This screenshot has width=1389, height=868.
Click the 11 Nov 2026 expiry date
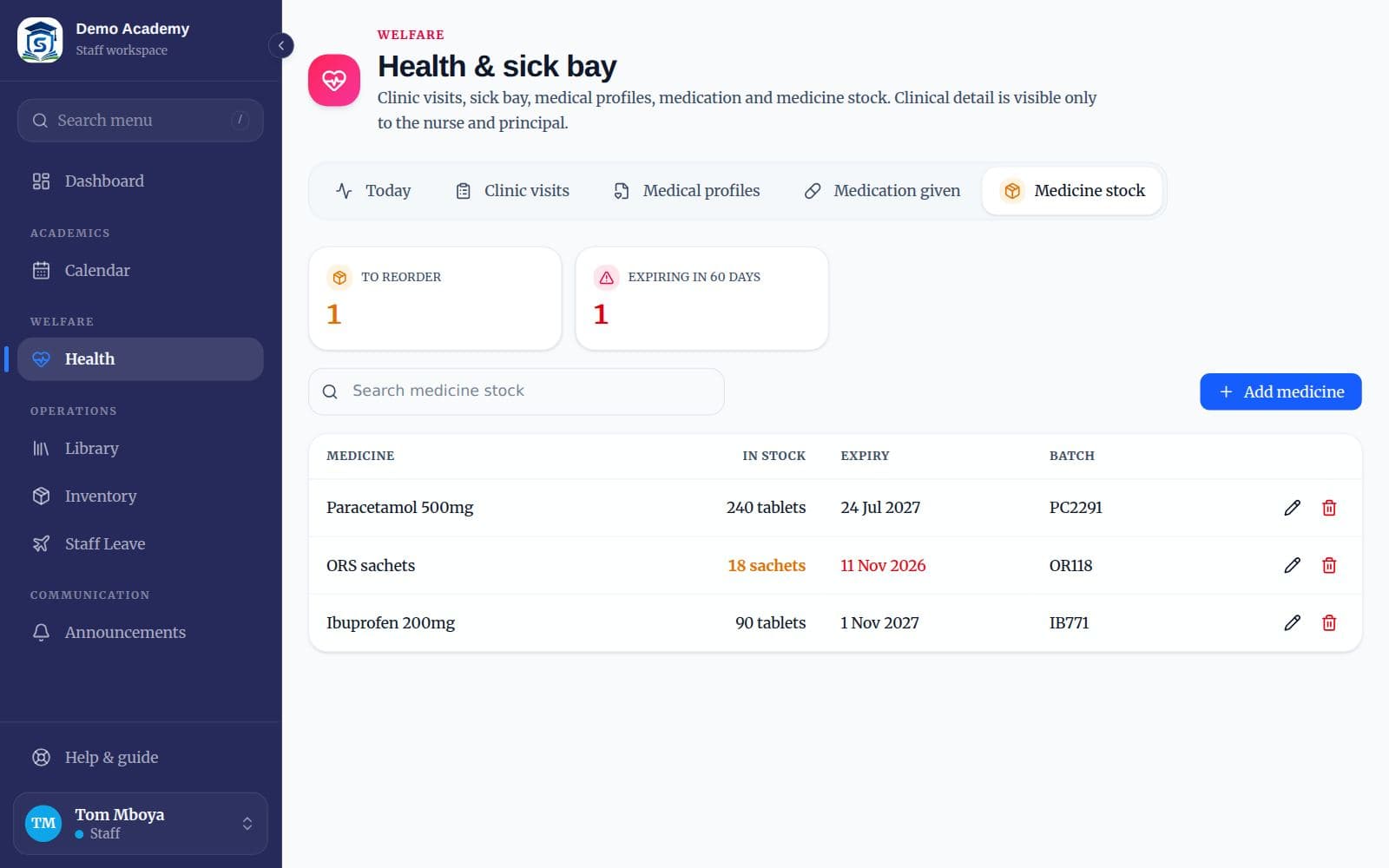(883, 566)
